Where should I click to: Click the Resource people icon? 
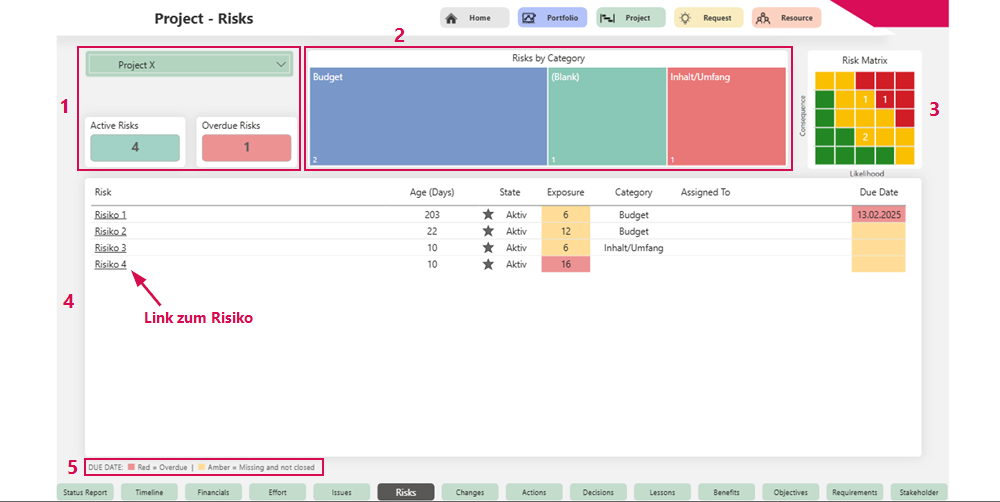(x=763, y=18)
